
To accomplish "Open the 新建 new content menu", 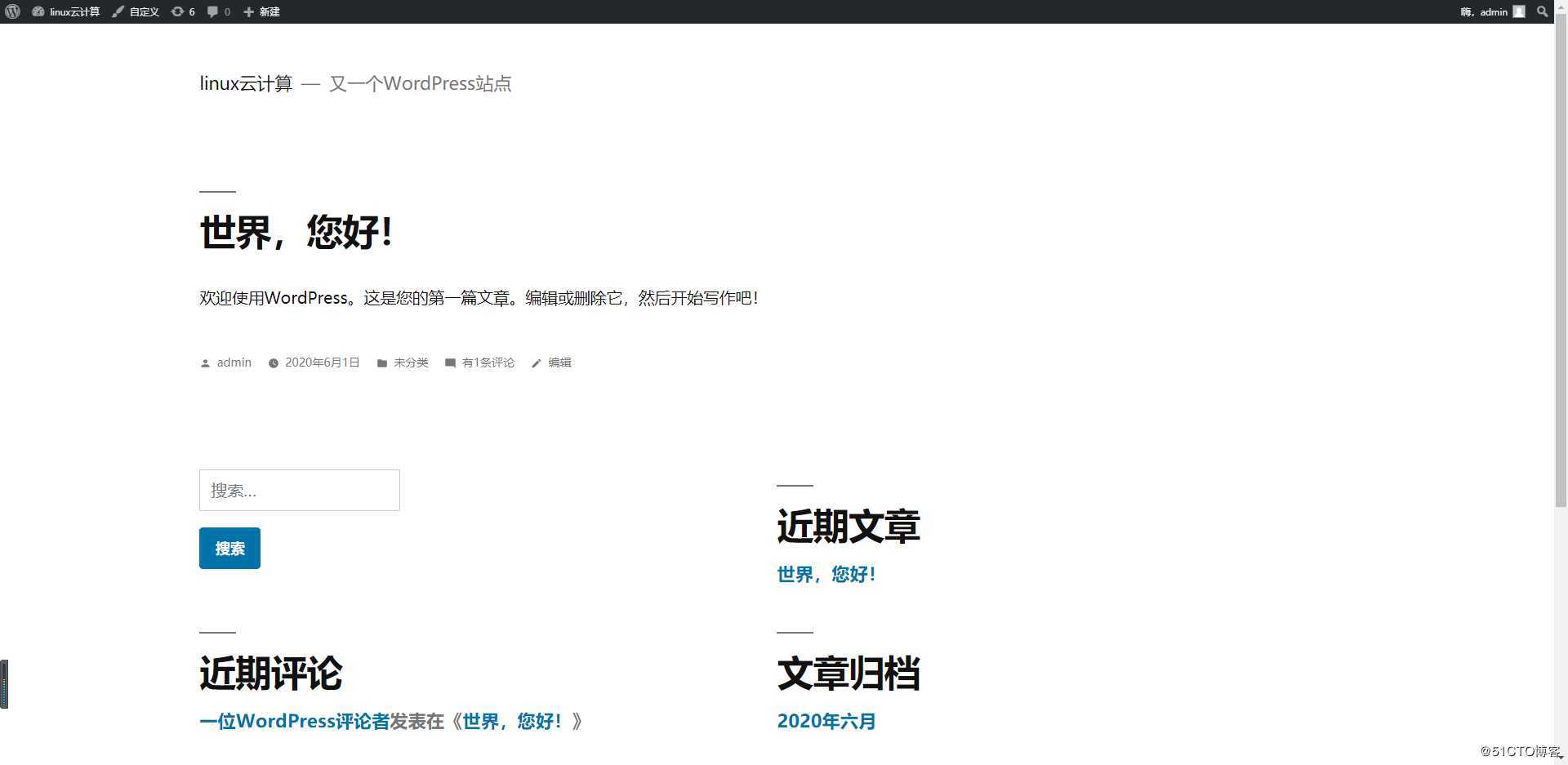I will coord(261,11).
